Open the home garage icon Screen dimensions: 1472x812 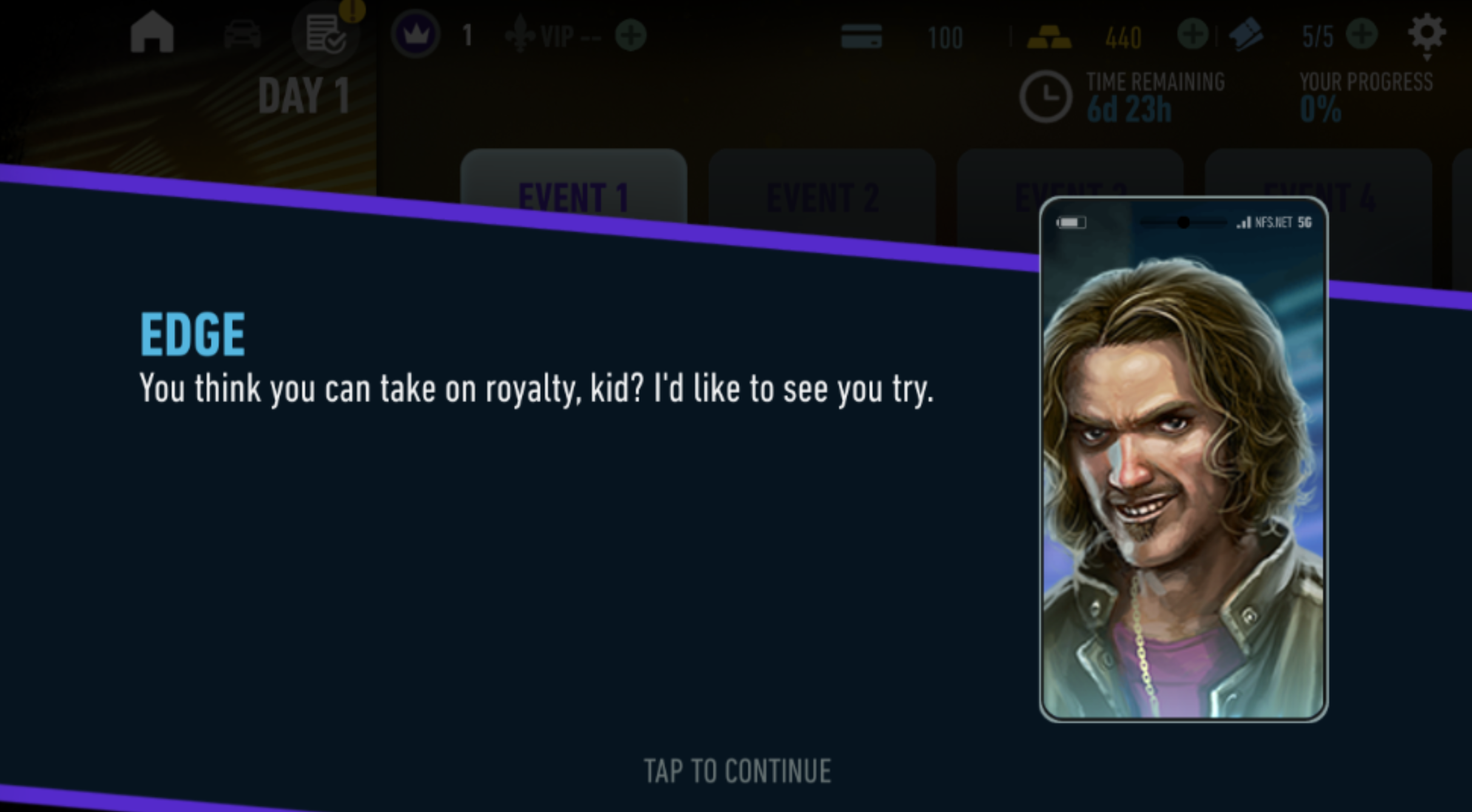(x=152, y=33)
